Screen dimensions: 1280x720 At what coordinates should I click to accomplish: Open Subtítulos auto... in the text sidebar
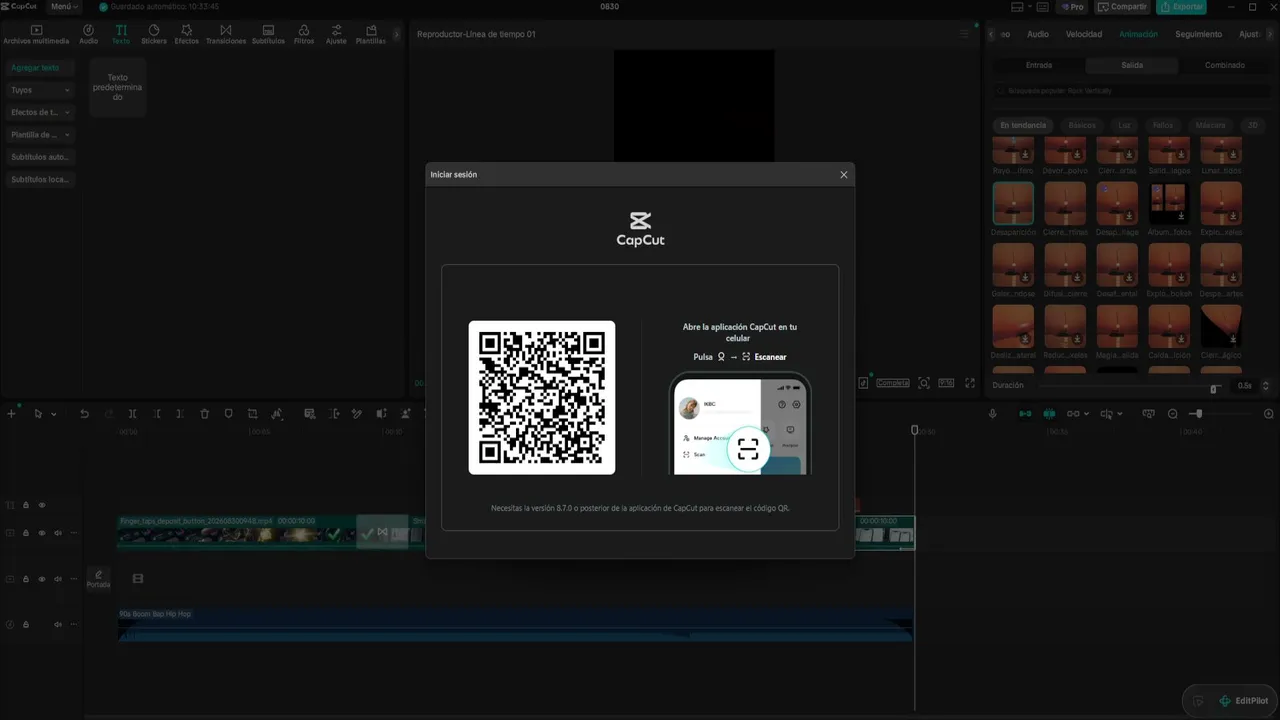[40, 157]
